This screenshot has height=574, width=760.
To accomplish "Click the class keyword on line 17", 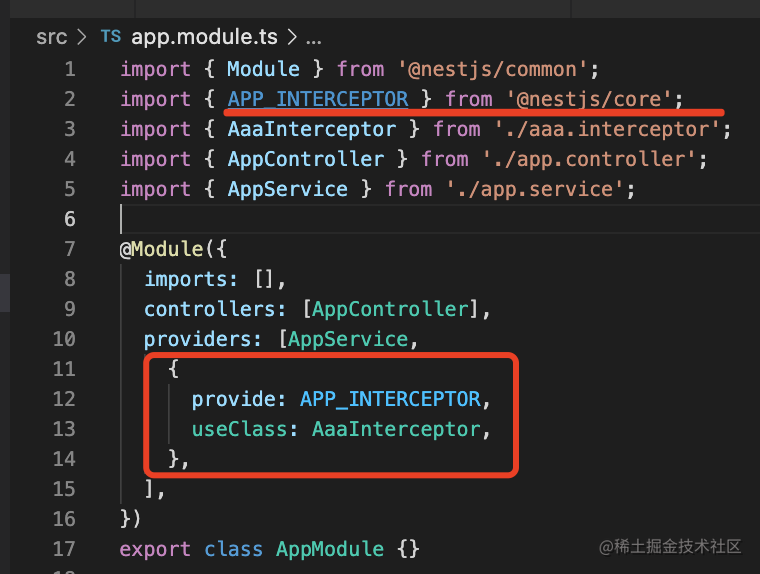I will pos(233,549).
